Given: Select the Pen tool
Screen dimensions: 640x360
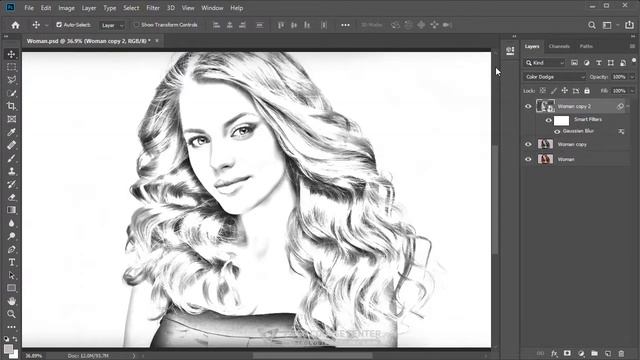Looking at the screenshot, I should (11, 249).
